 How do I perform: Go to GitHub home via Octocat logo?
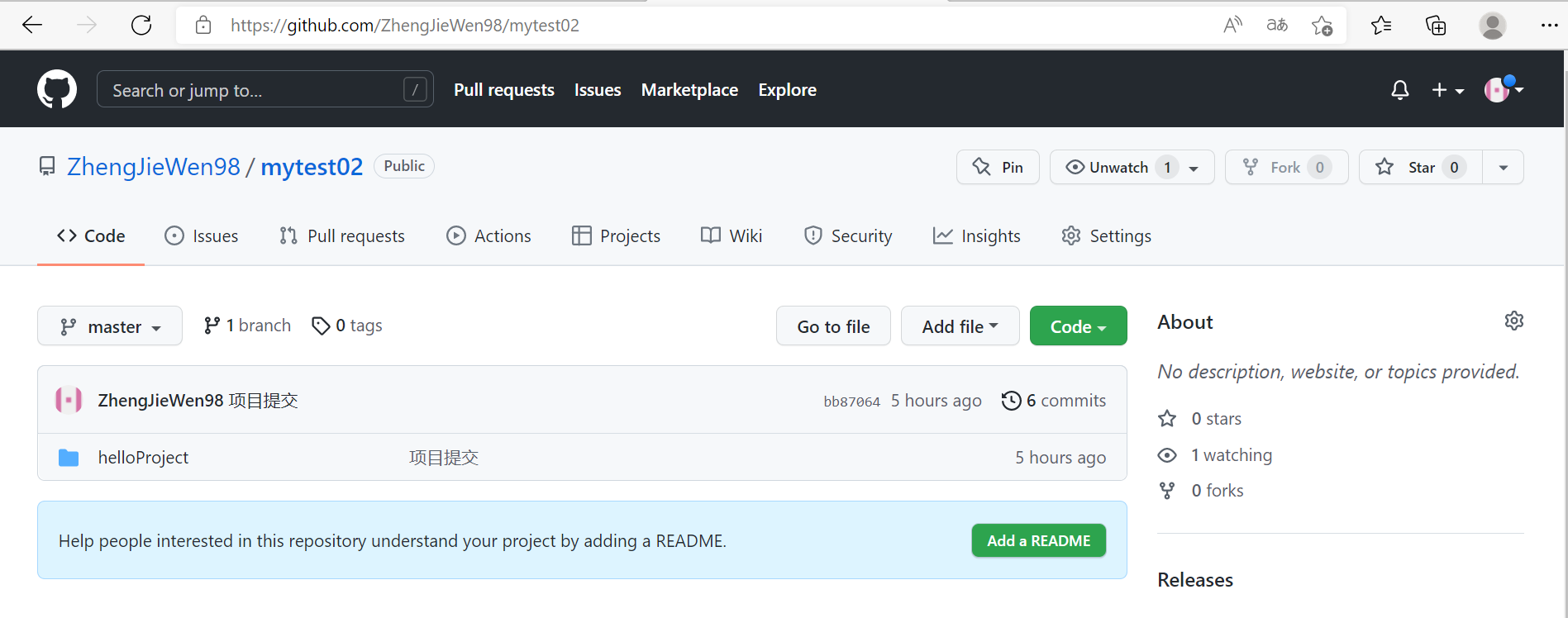tap(57, 89)
